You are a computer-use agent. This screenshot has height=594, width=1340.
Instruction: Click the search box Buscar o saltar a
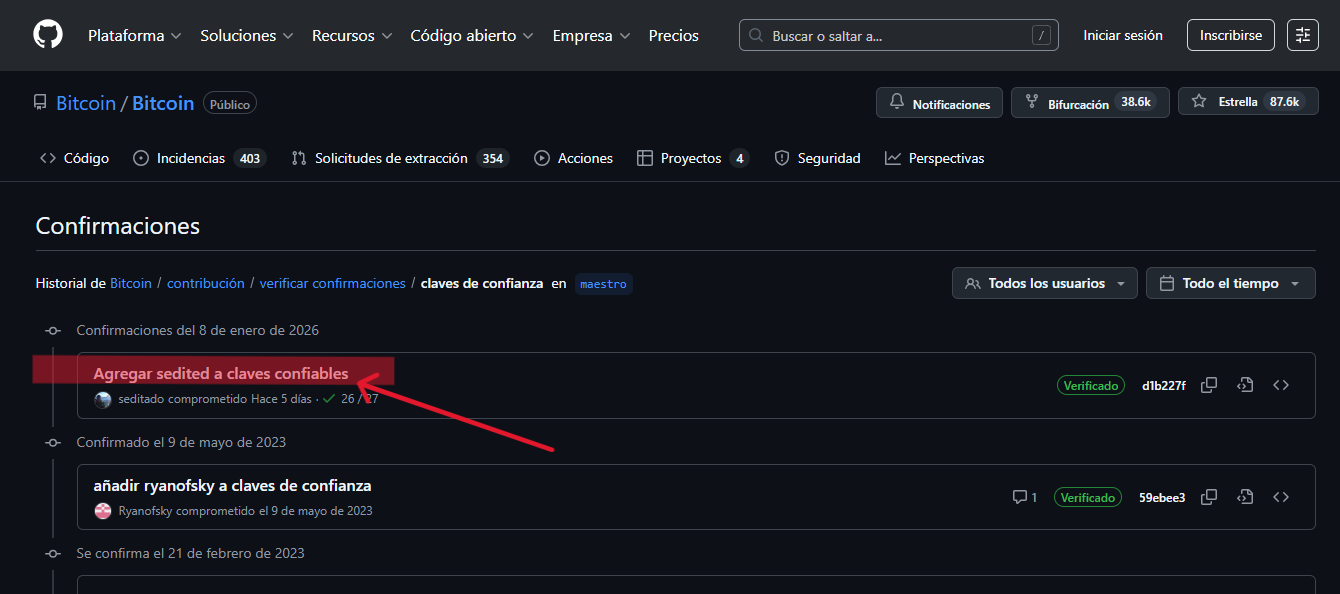(x=898, y=36)
